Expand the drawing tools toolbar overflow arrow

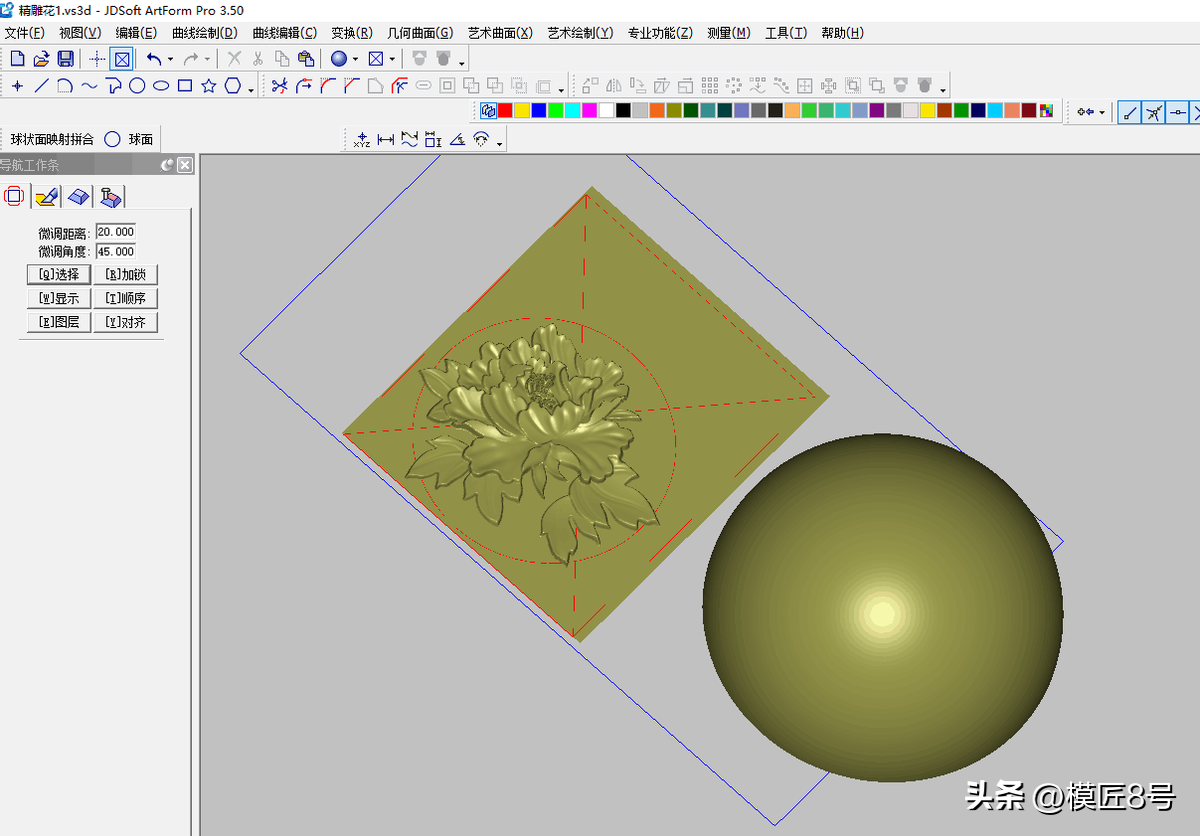(251, 89)
